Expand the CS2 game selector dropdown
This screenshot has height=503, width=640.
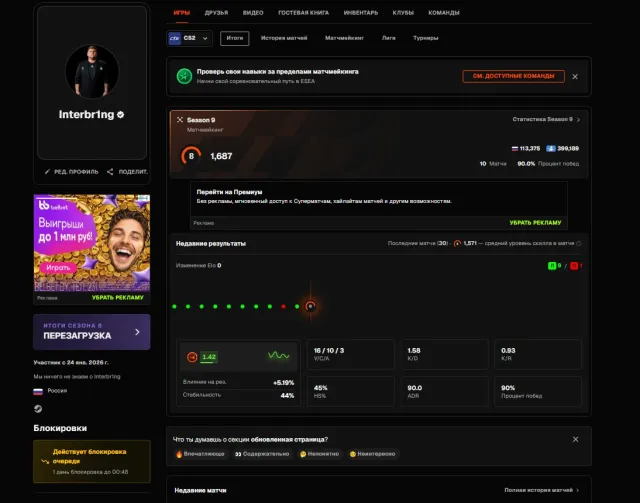click(189, 38)
